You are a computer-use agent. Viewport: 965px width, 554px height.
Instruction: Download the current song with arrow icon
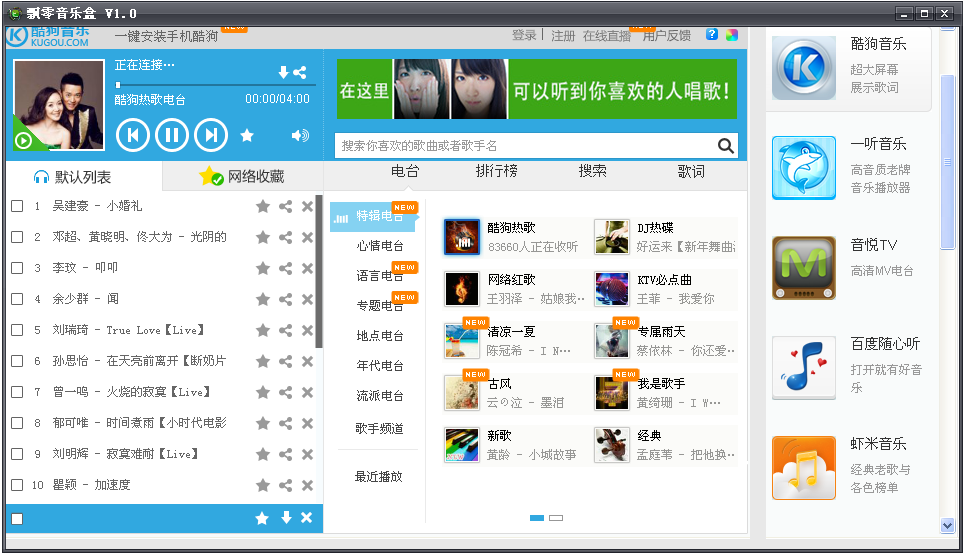pos(283,73)
